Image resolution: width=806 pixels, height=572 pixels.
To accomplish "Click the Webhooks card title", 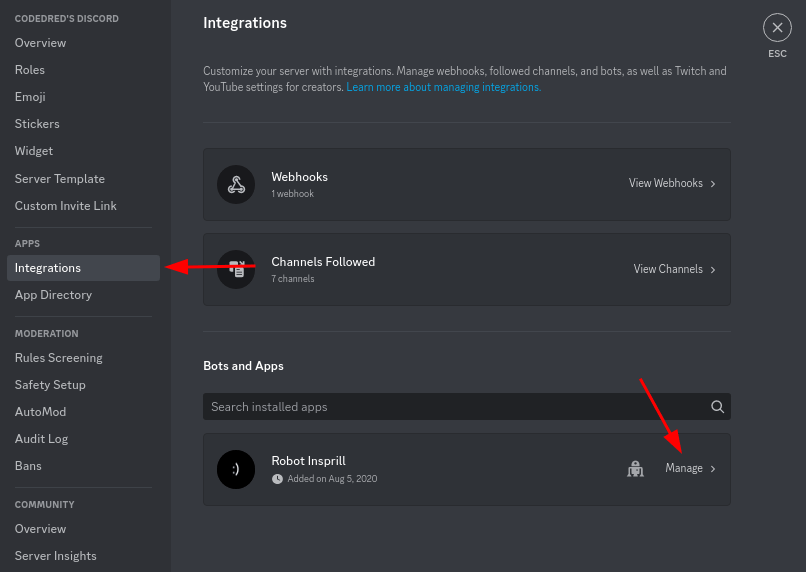I will tap(300, 177).
